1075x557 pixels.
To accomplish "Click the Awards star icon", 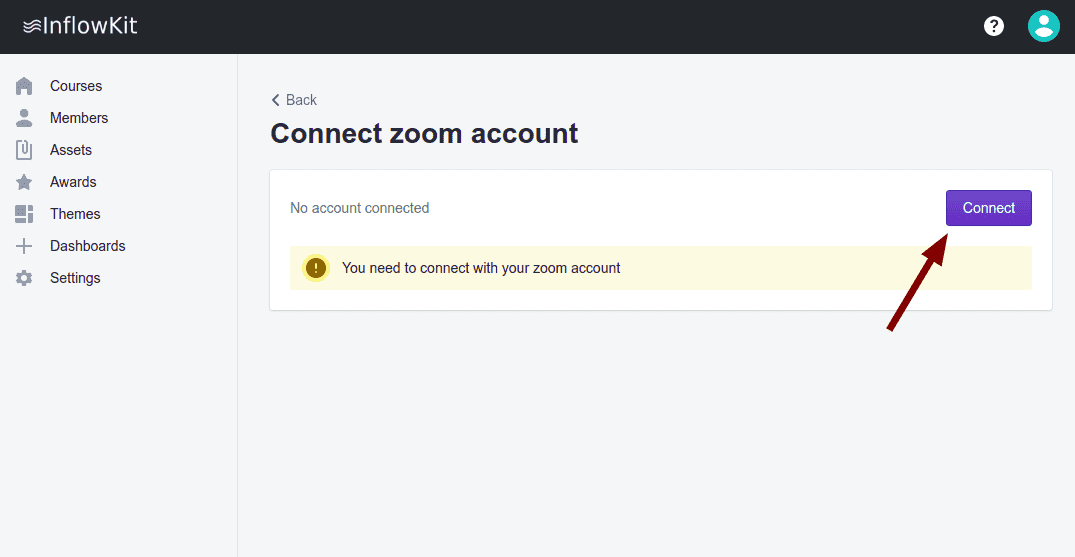I will (x=24, y=182).
